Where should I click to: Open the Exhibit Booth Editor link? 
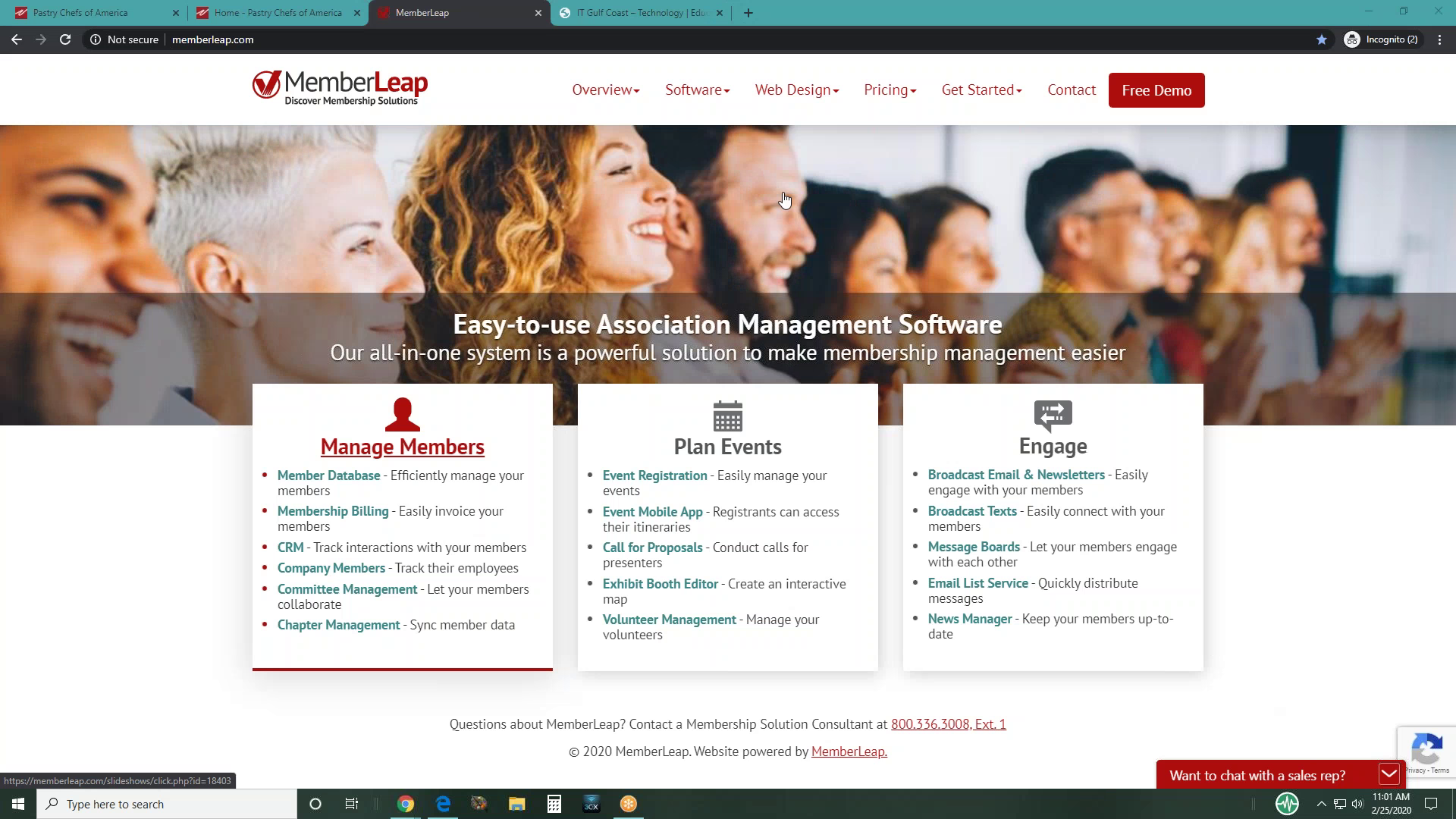pos(660,584)
